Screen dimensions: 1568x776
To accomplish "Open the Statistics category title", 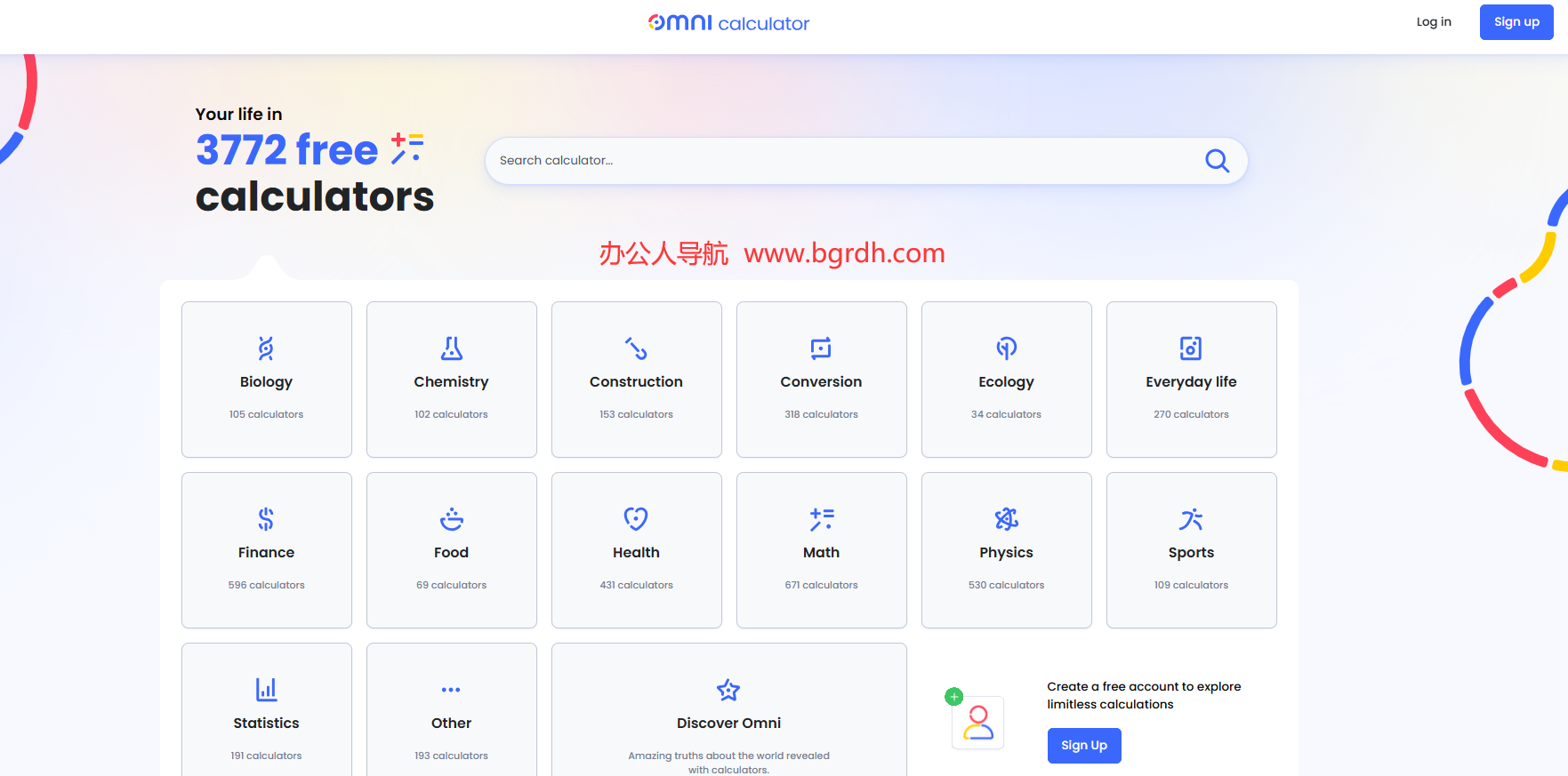I will tap(266, 724).
